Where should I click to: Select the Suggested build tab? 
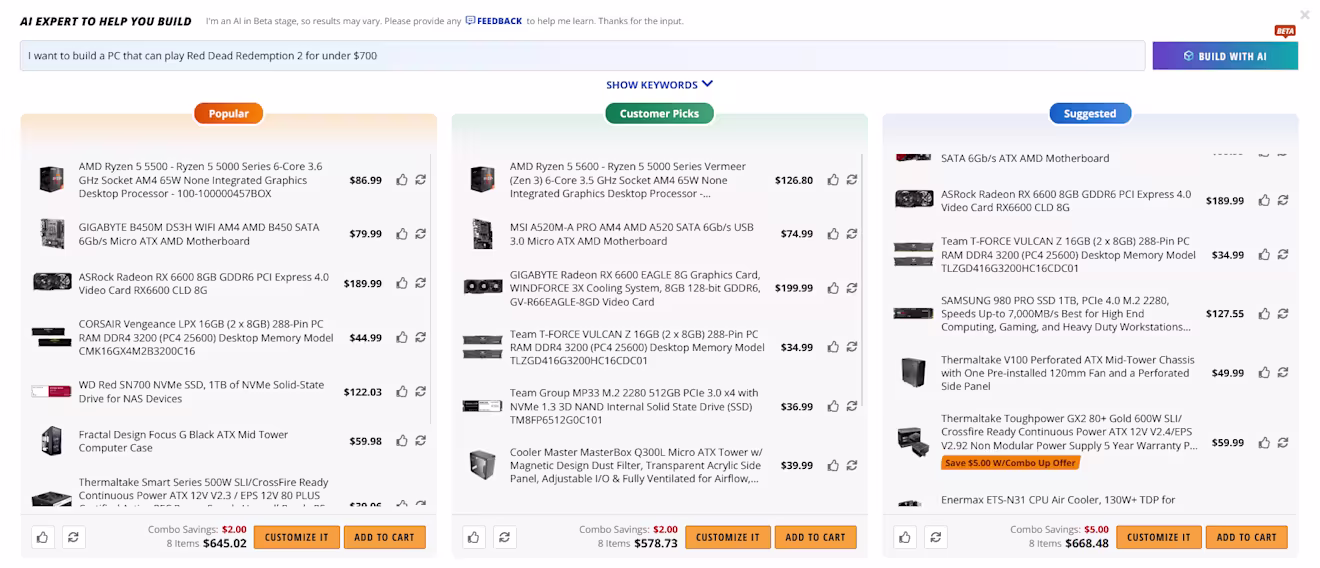(1090, 114)
